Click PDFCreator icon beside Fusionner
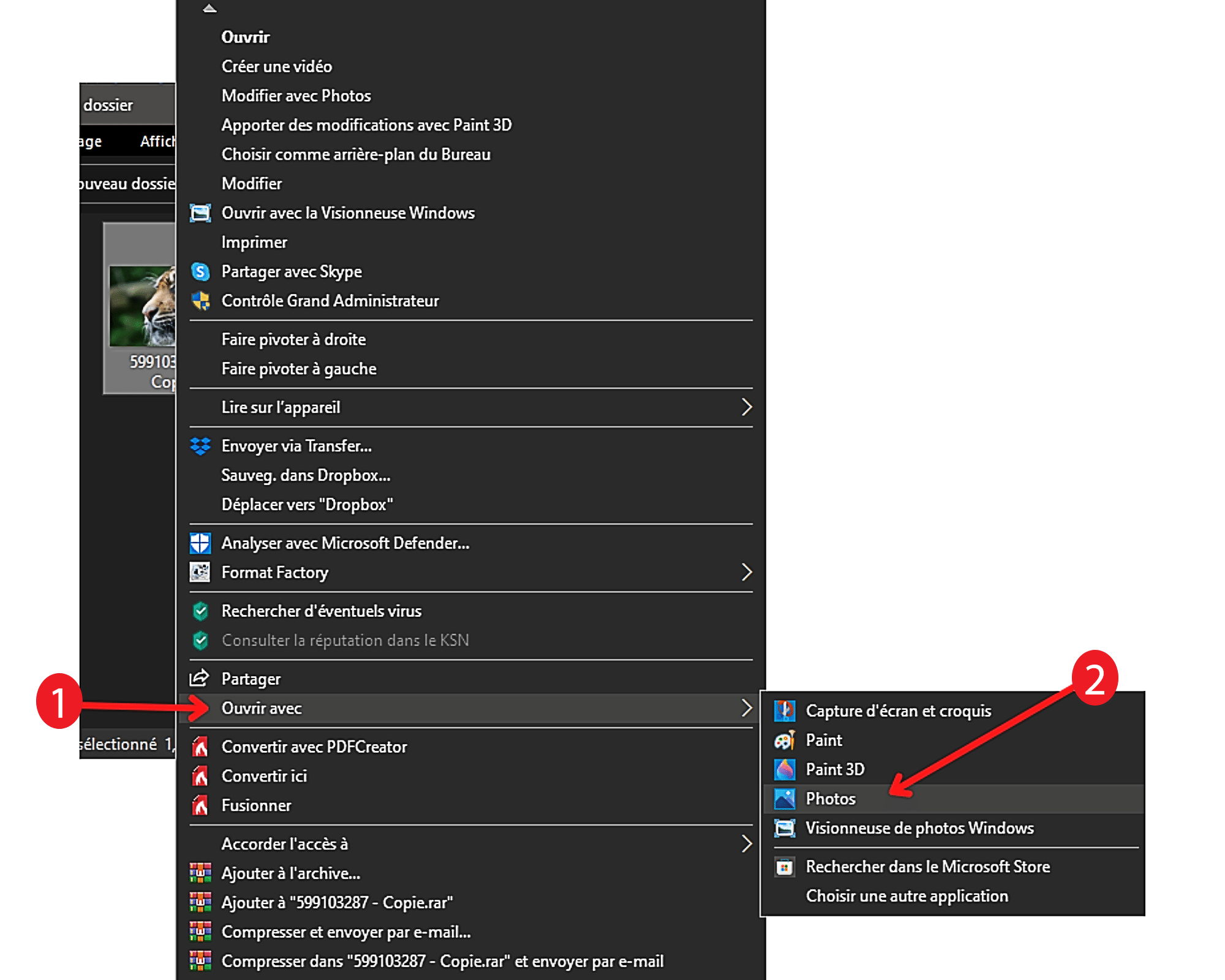 (200, 805)
